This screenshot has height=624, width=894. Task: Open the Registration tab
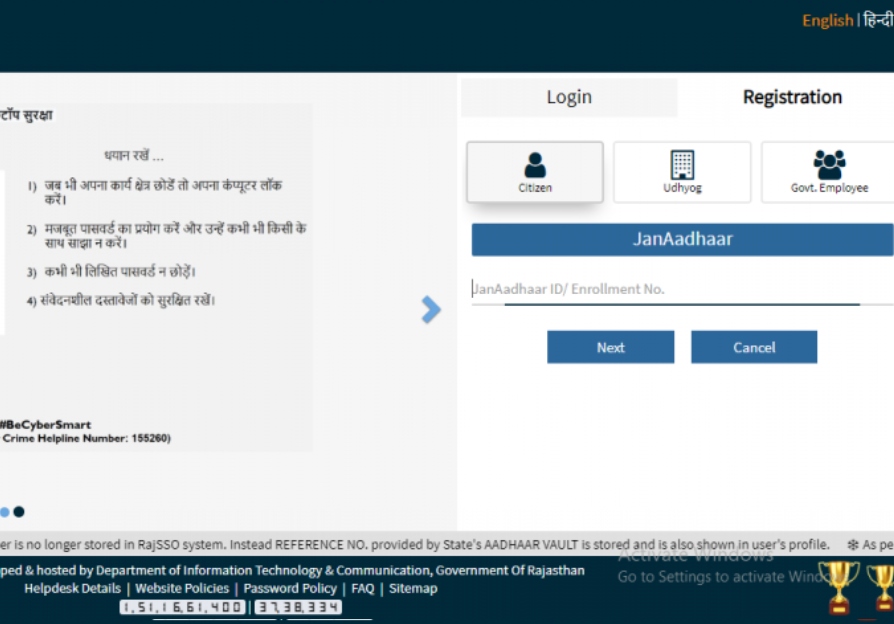point(791,97)
